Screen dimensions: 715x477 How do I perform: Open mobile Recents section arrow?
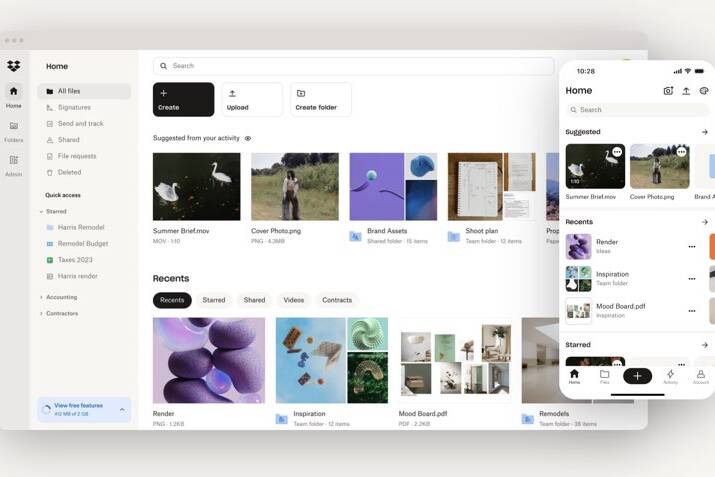[x=705, y=222]
